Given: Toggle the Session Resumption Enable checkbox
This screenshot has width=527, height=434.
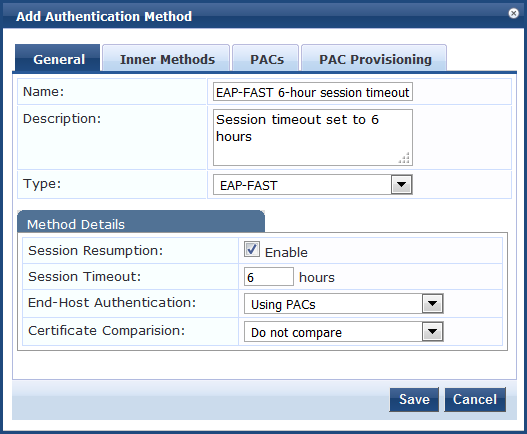Looking at the screenshot, I should [x=252, y=249].
